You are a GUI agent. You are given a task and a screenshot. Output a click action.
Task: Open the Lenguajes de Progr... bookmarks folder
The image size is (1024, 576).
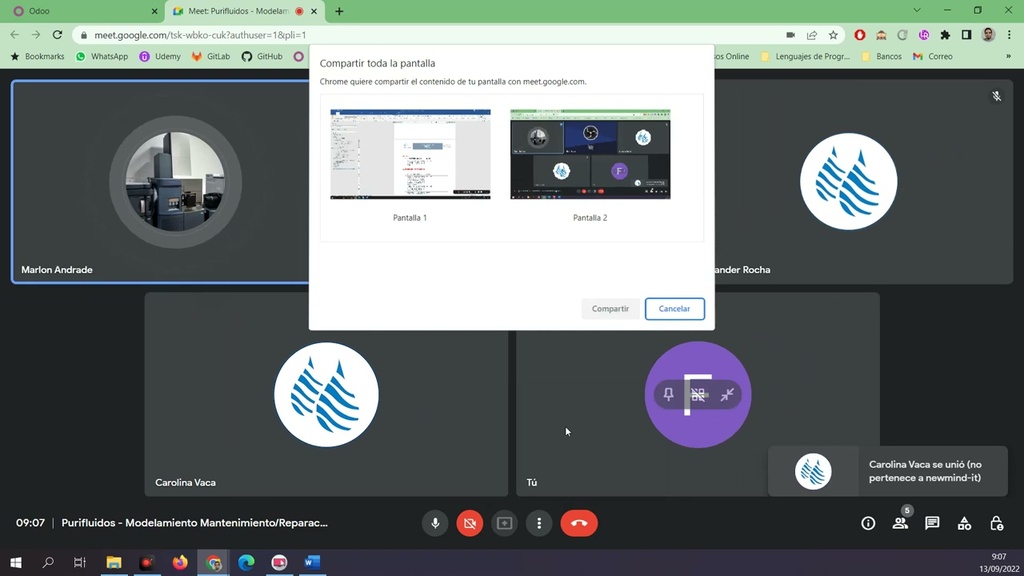[x=805, y=57]
